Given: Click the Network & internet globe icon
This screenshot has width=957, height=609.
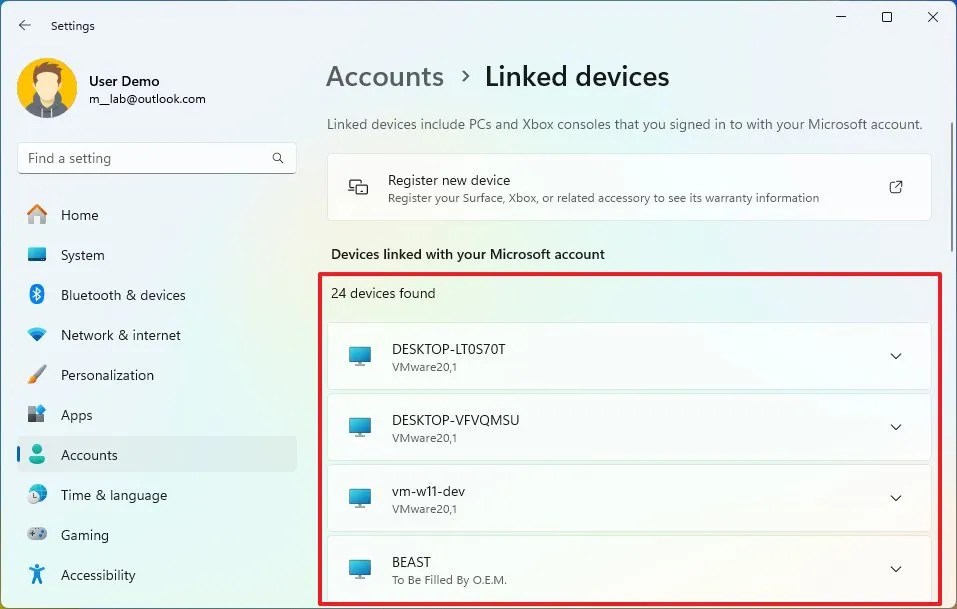Looking at the screenshot, I should (37, 335).
